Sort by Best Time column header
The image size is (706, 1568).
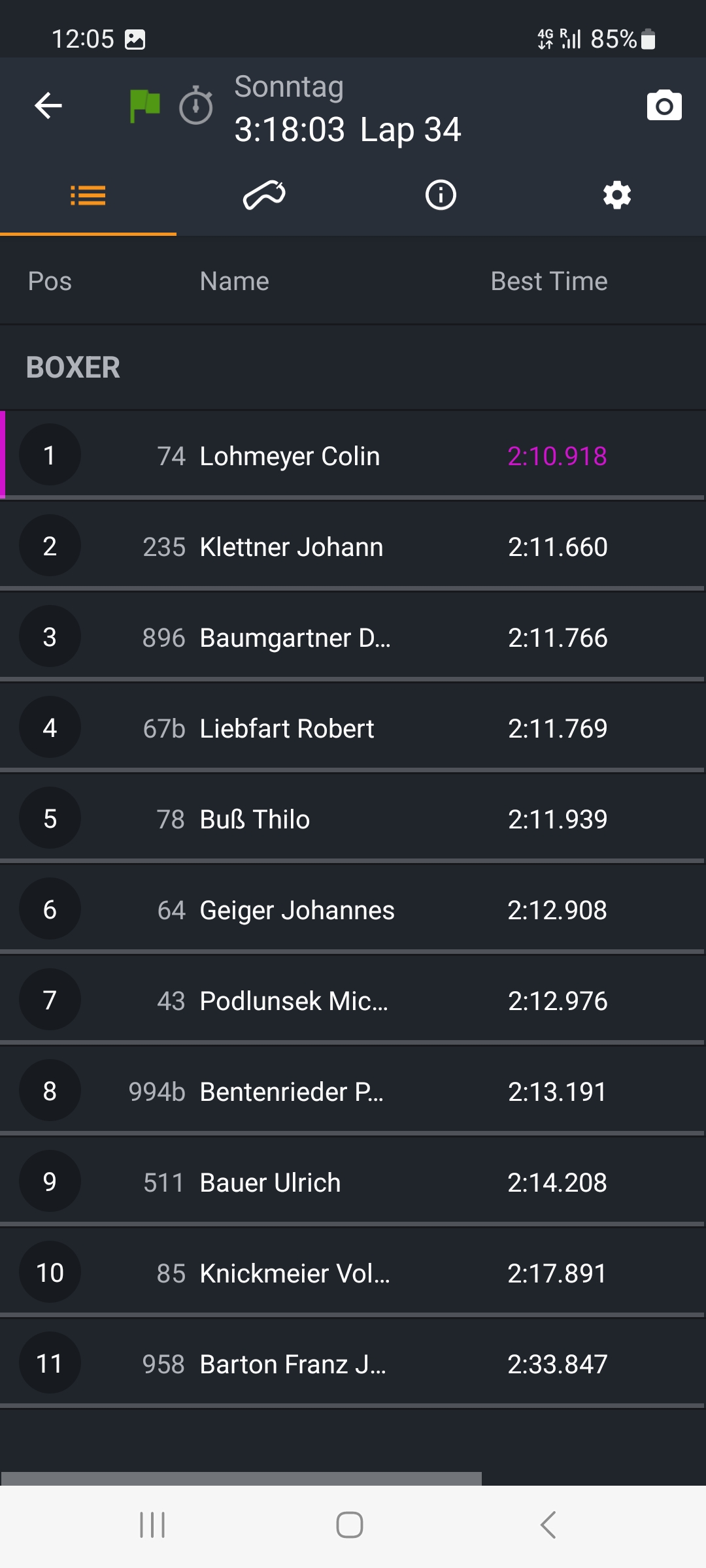(x=549, y=282)
